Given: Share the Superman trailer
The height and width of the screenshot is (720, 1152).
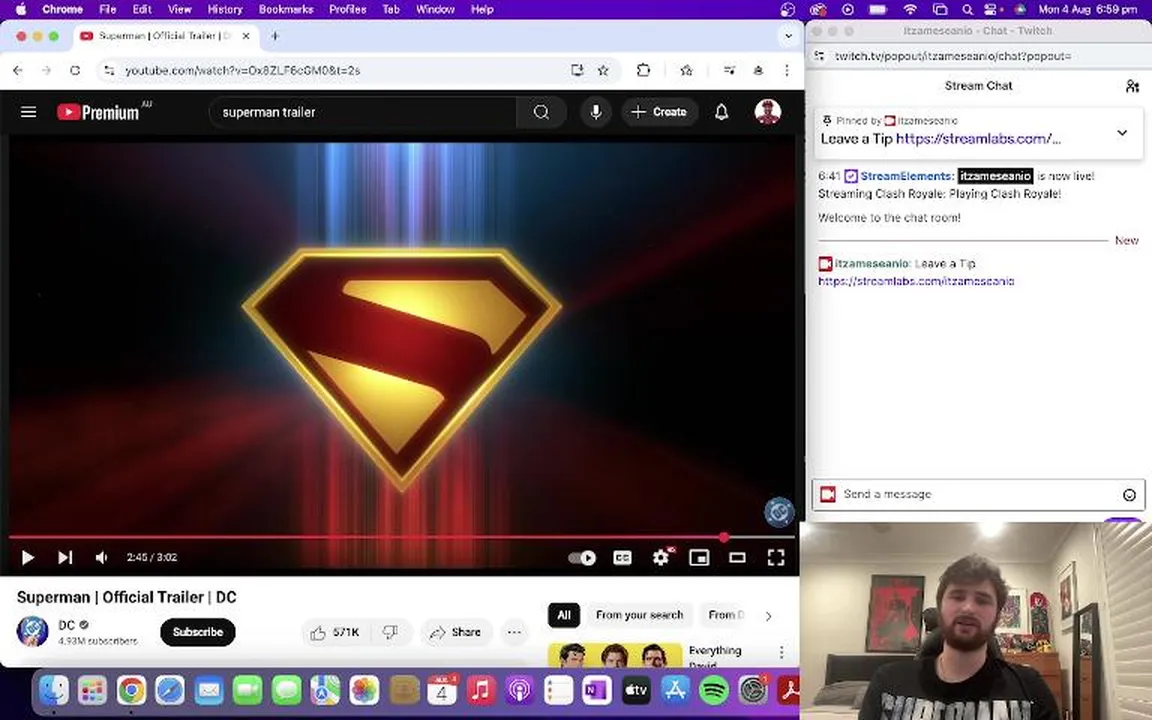Looking at the screenshot, I should 456,633.
